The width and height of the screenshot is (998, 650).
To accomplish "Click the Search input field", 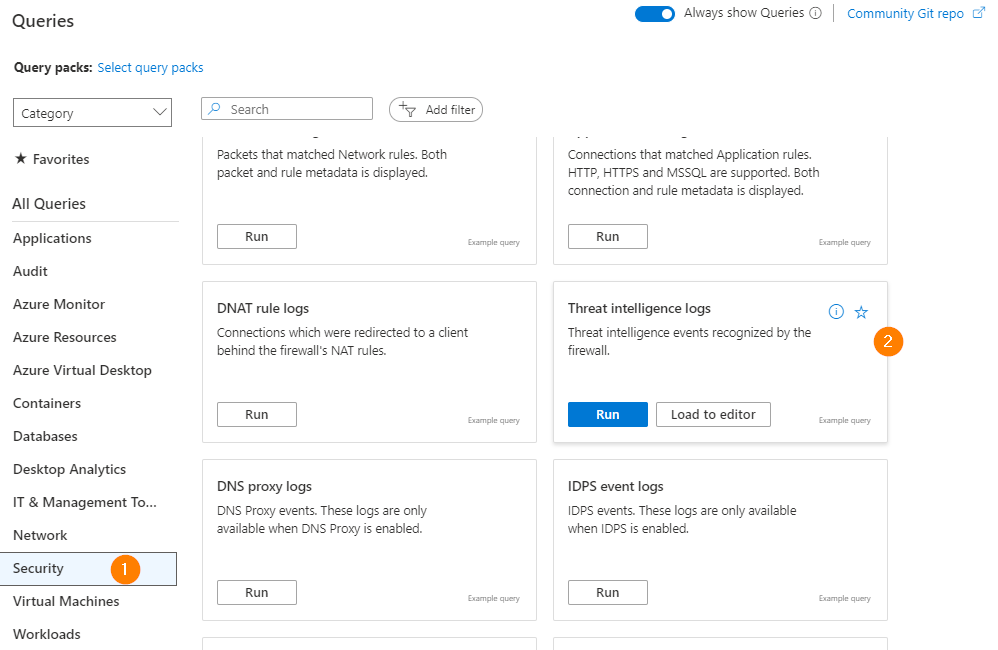I will click(x=287, y=109).
